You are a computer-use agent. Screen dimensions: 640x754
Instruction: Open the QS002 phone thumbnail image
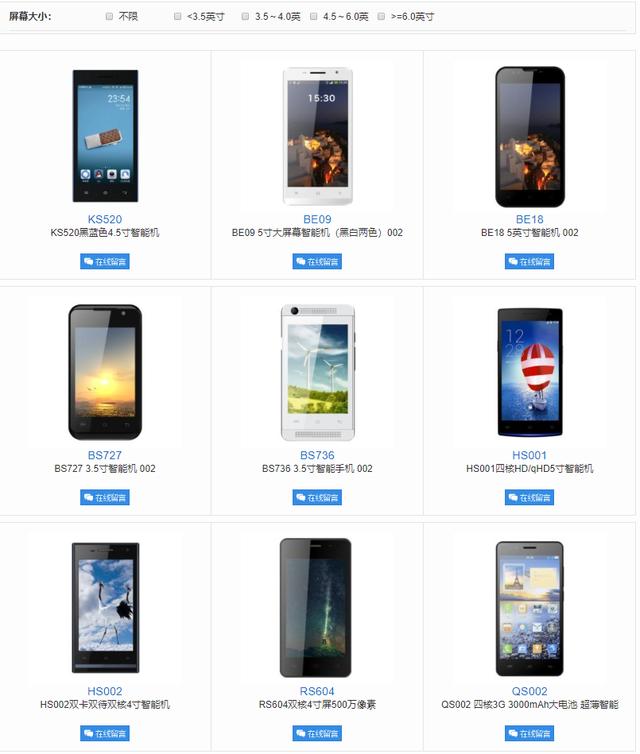tap(529, 608)
